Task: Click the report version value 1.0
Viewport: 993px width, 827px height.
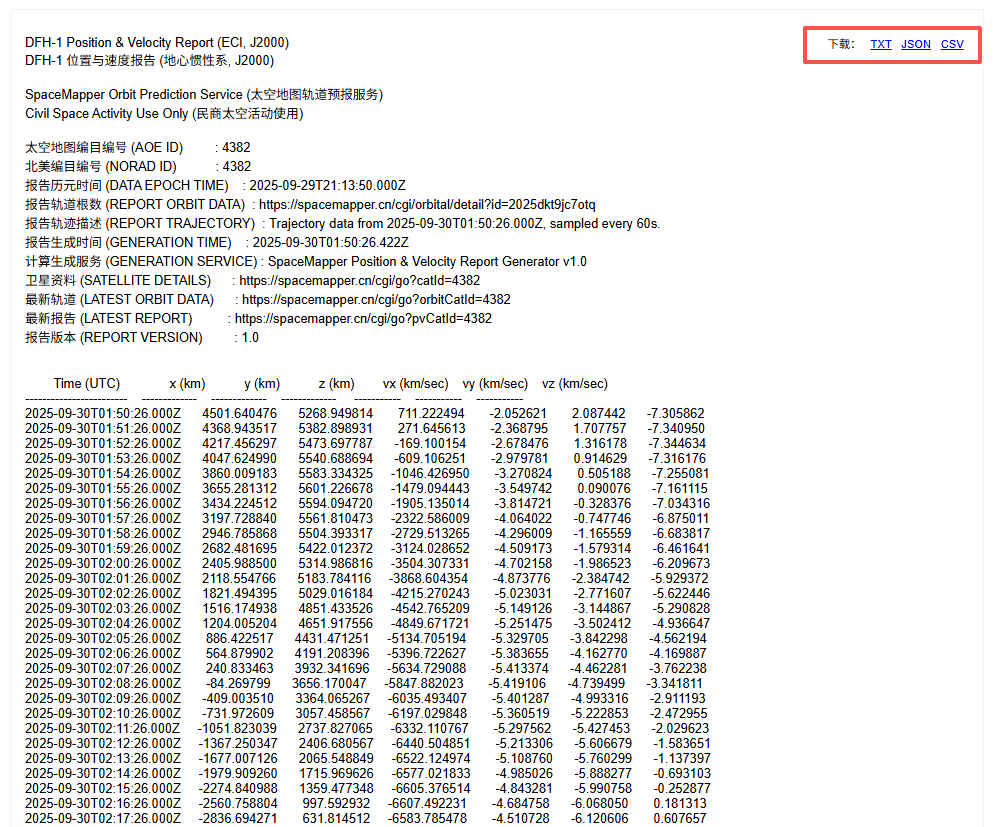Action: (x=250, y=337)
